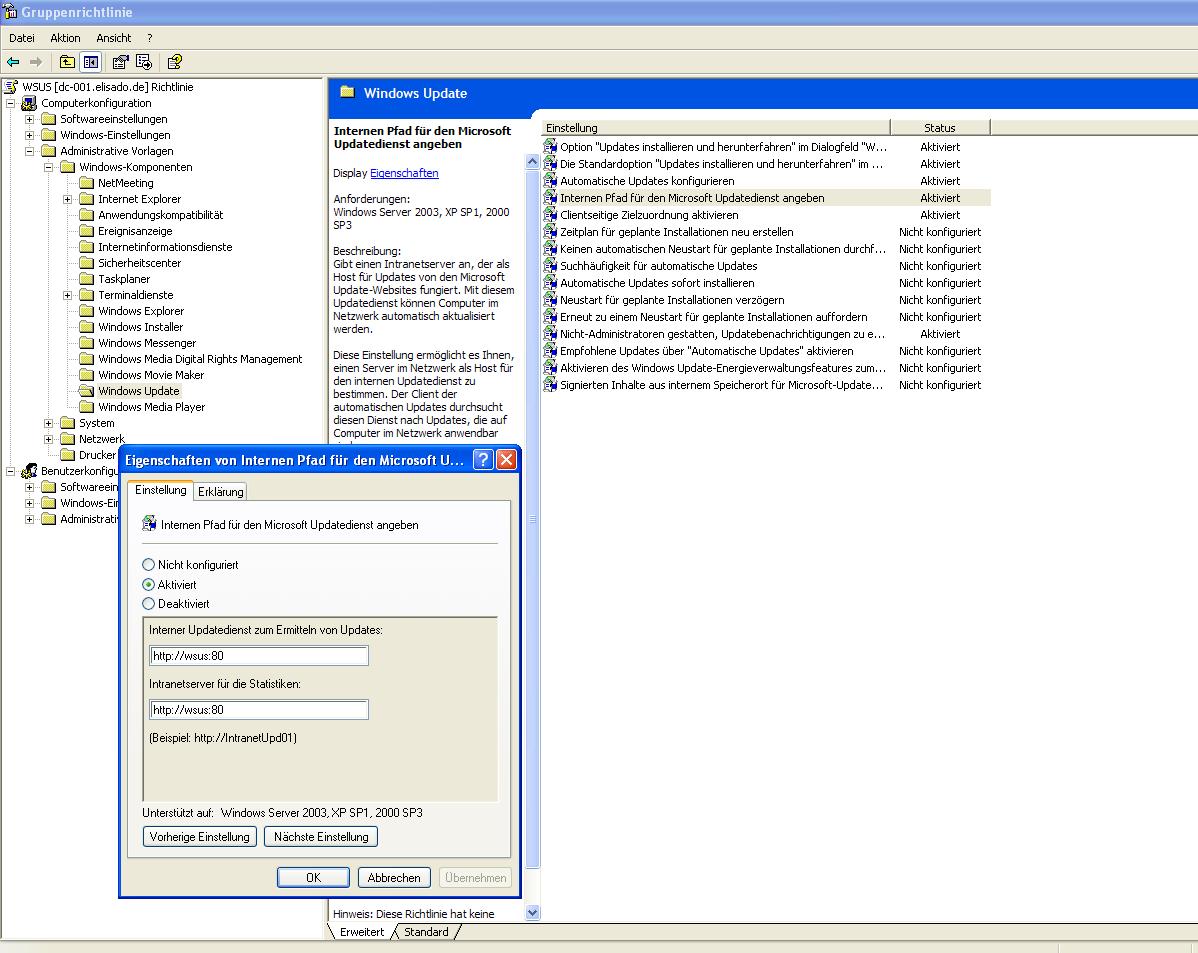Expand Windows-Einstellungen under Computerkonfiguration
Viewport: 1198px width, 953px height.
click(30, 135)
